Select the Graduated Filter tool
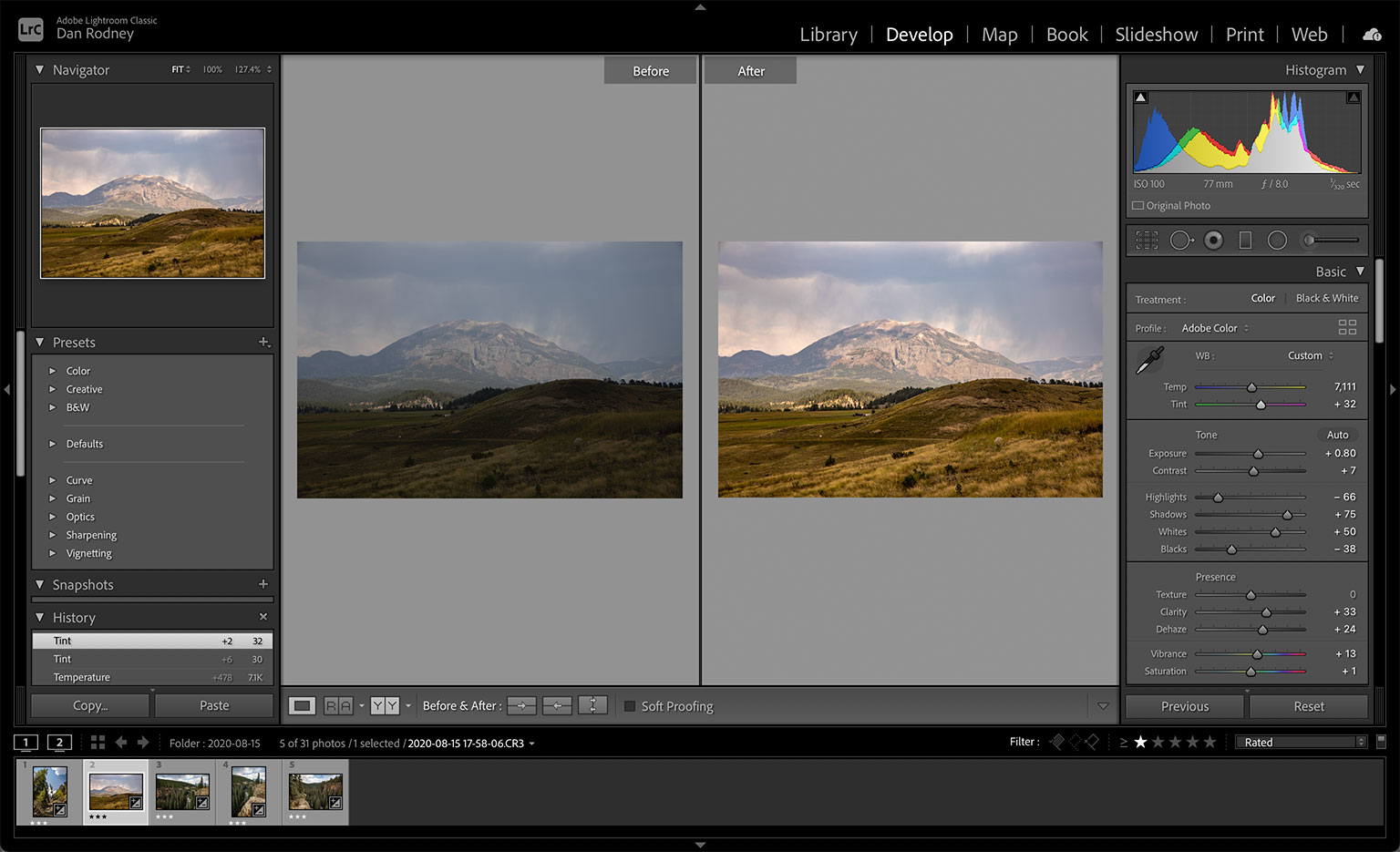The image size is (1400, 852). (x=1245, y=240)
